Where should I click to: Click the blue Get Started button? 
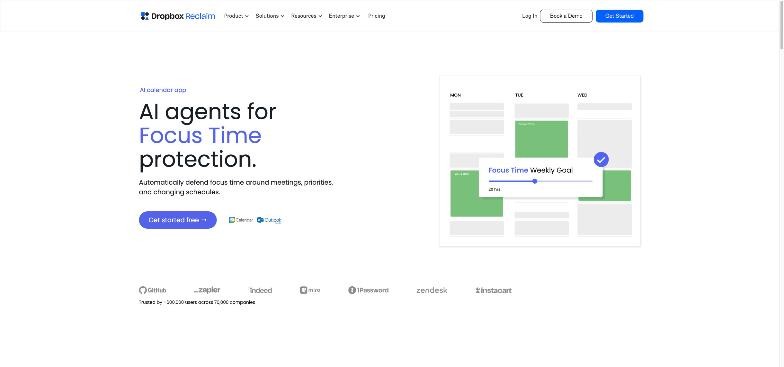coord(619,16)
